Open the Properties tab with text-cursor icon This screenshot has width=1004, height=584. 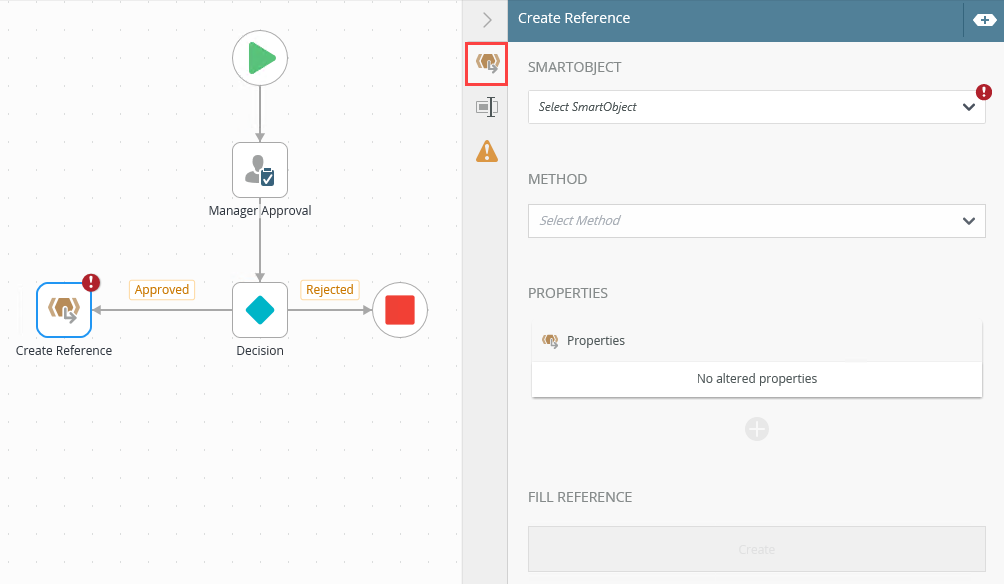pyautogui.click(x=487, y=107)
